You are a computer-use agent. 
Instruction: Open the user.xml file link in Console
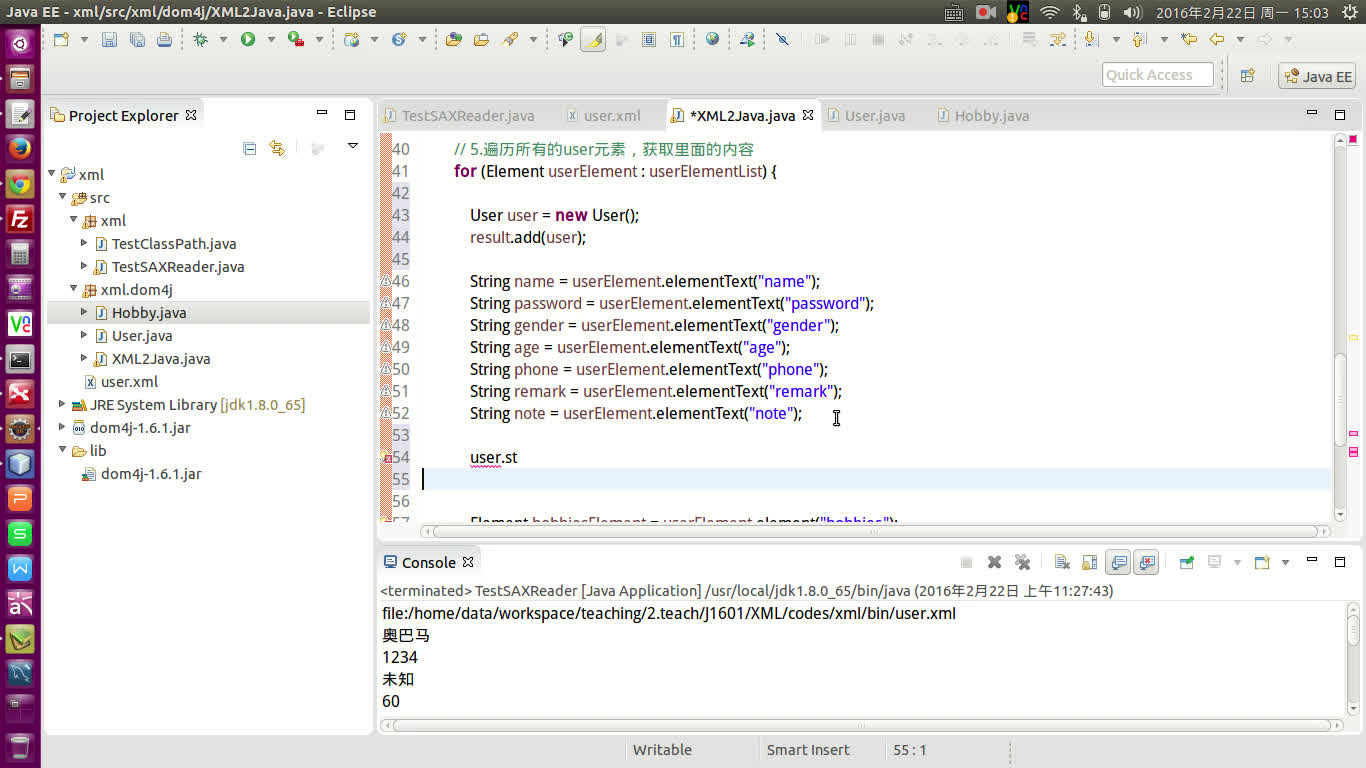click(666, 613)
